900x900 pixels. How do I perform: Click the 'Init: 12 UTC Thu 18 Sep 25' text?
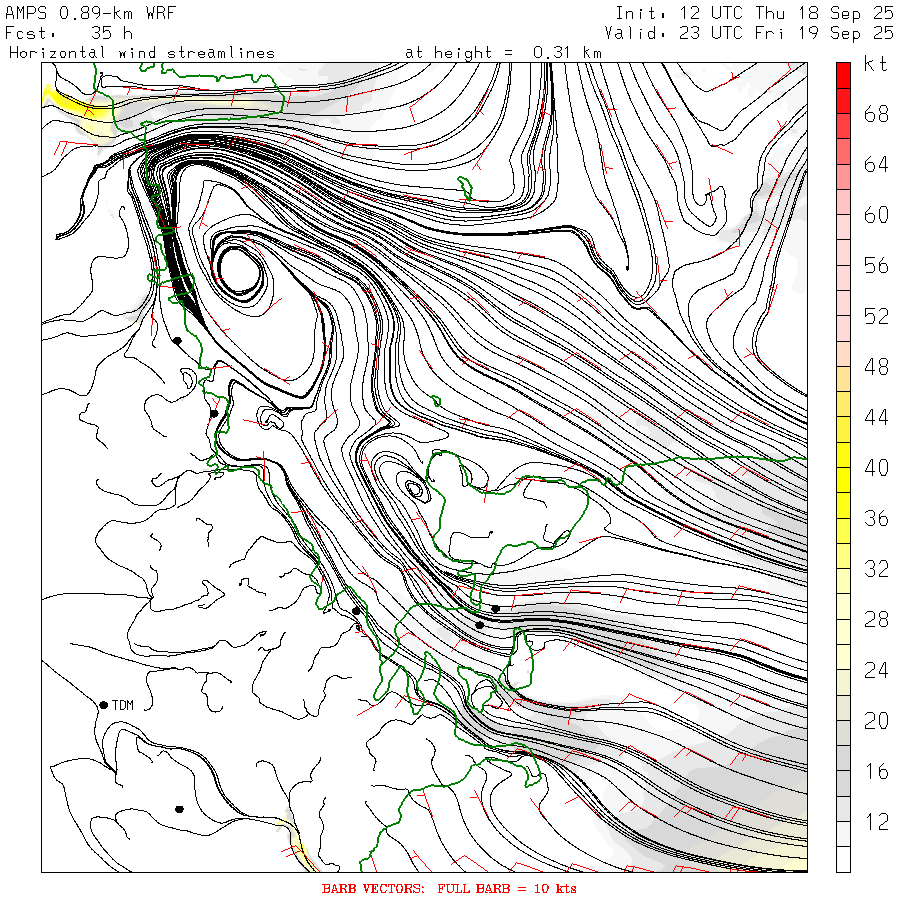[x=754, y=12]
